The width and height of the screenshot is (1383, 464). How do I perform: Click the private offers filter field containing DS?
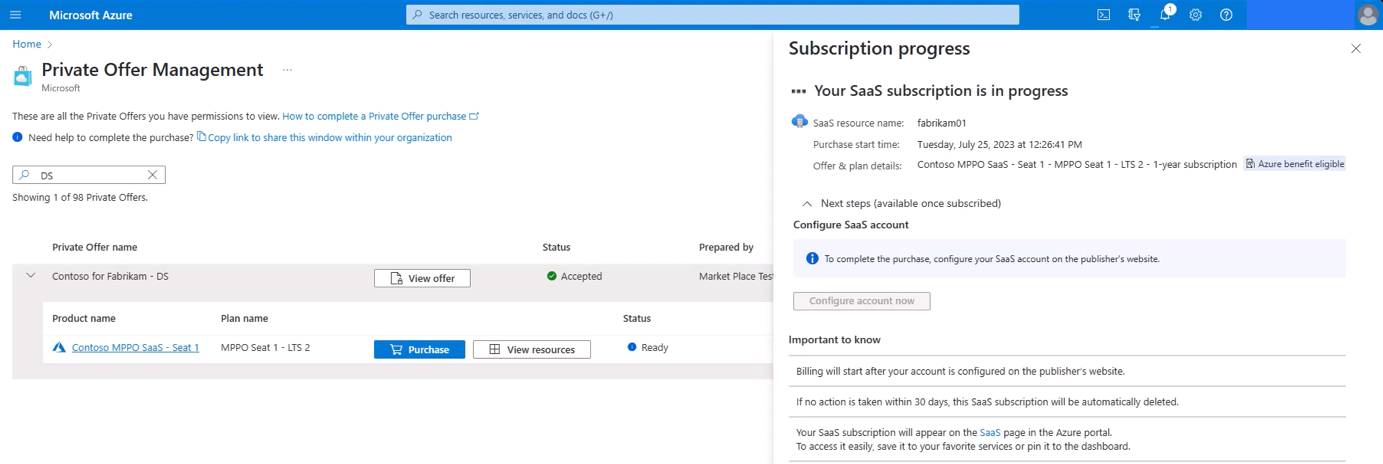(88, 175)
